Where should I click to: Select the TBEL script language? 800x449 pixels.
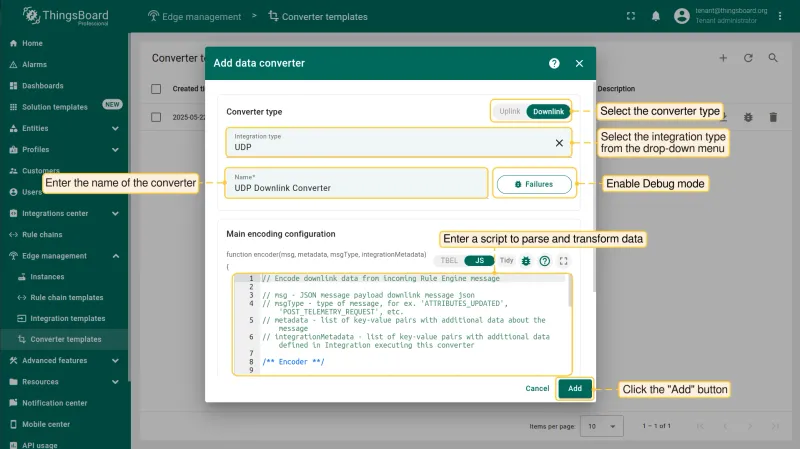pyautogui.click(x=449, y=261)
